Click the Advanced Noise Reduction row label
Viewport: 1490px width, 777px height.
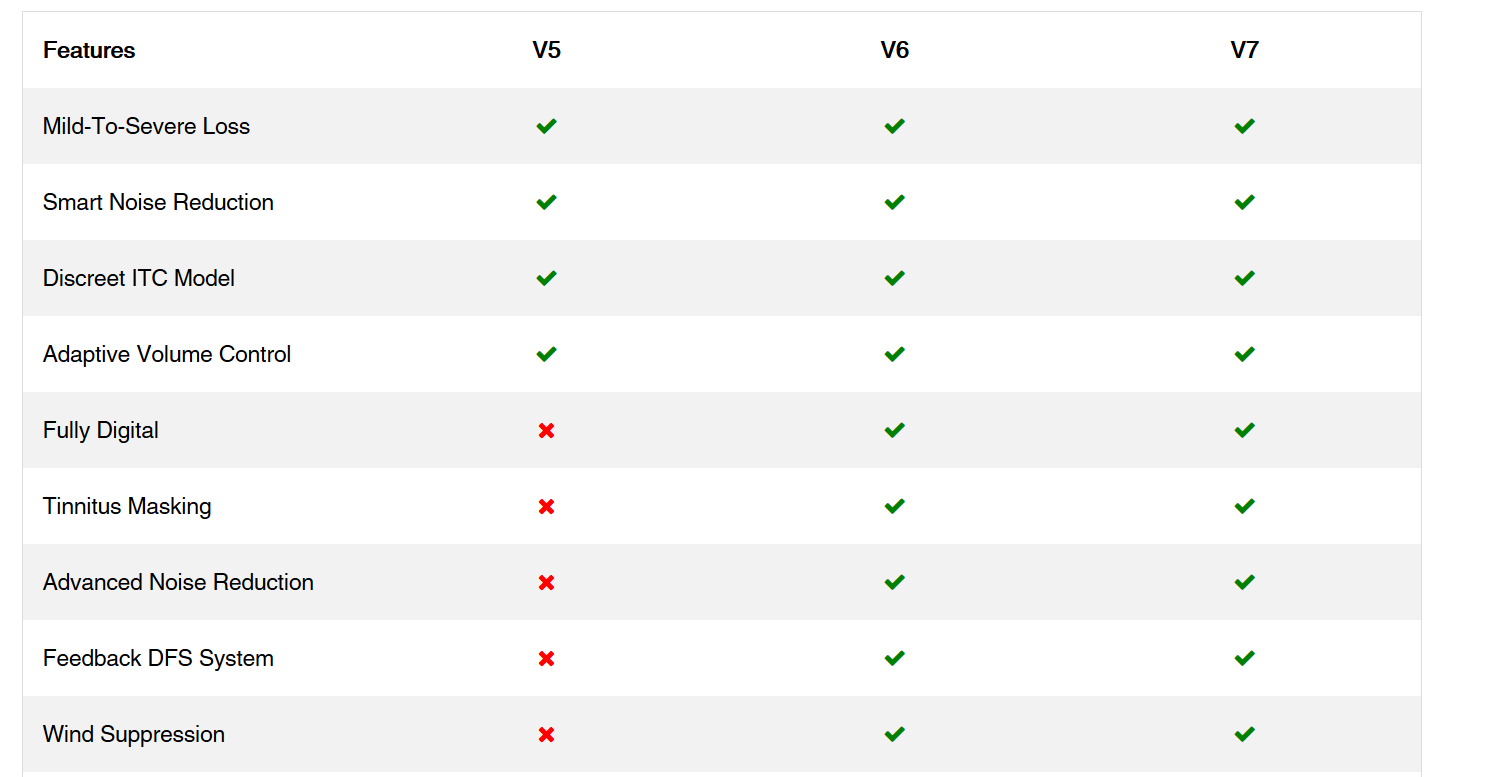click(178, 582)
